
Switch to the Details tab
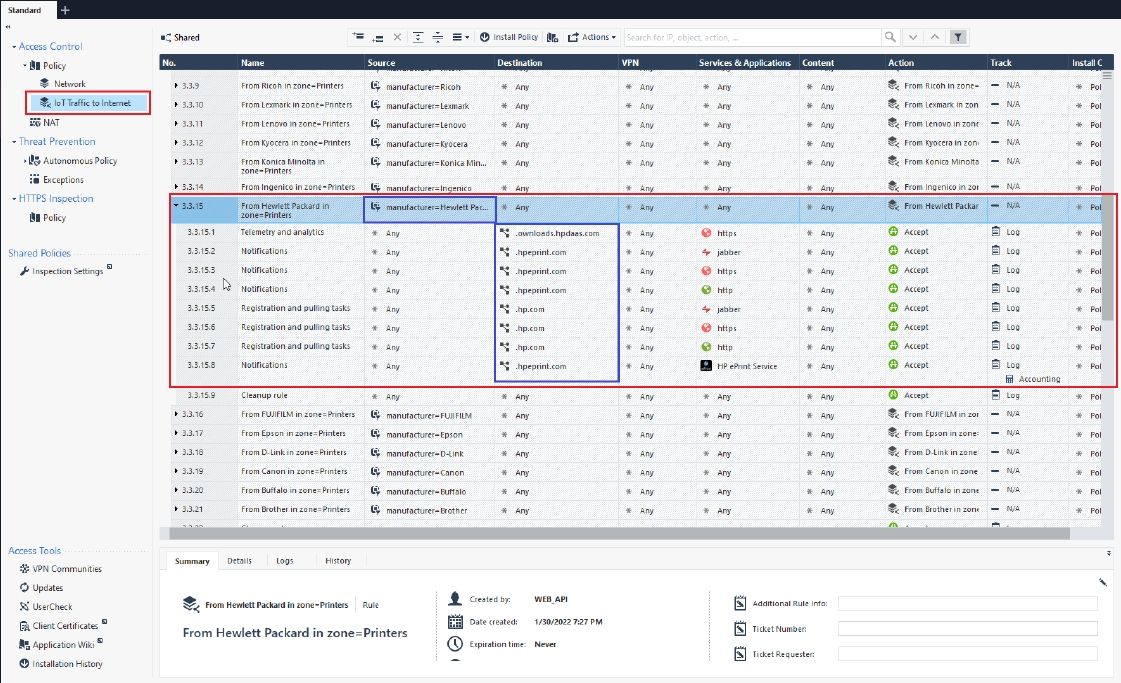click(241, 561)
